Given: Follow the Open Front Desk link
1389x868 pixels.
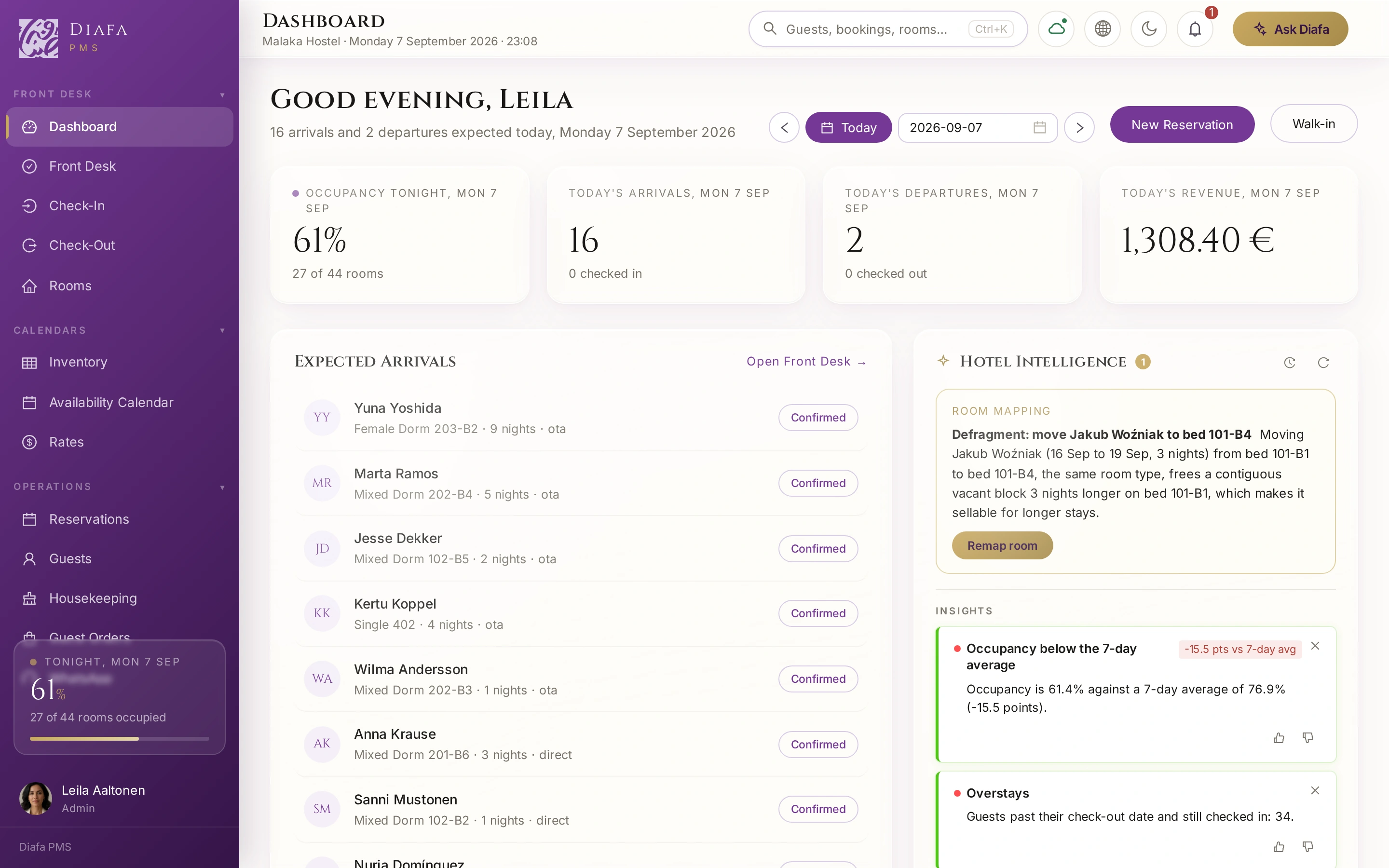Looking at the screenshot, I should click(x=806, y=362).
